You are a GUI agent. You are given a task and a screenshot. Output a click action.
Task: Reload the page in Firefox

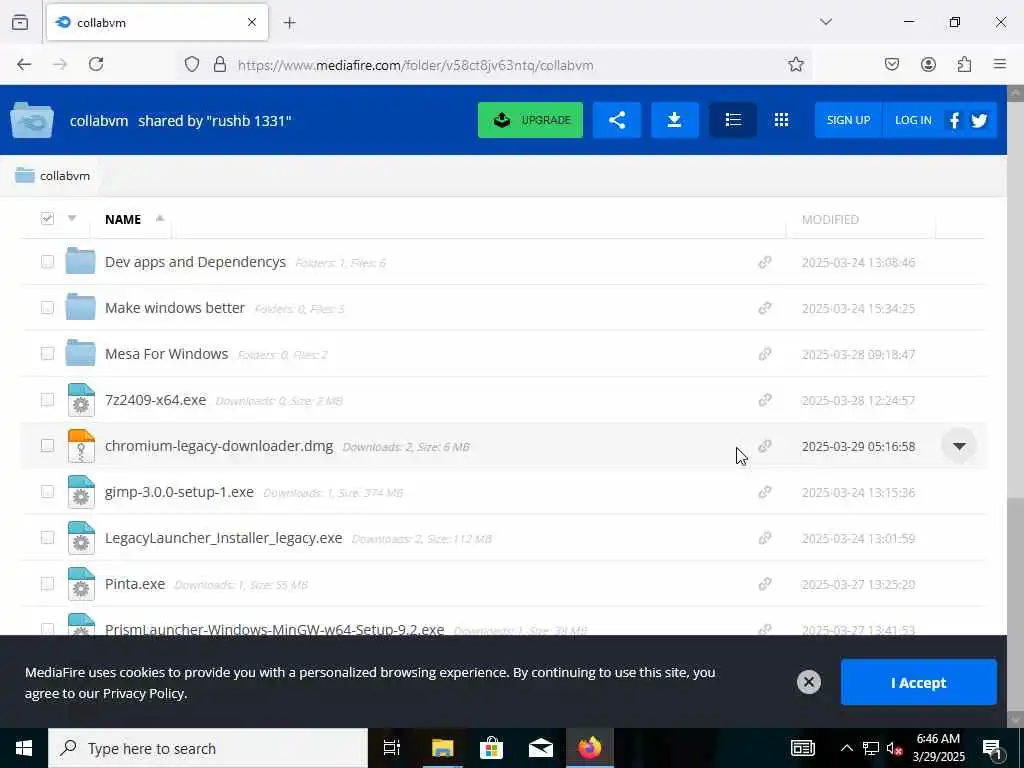click(x=96, y=64)
